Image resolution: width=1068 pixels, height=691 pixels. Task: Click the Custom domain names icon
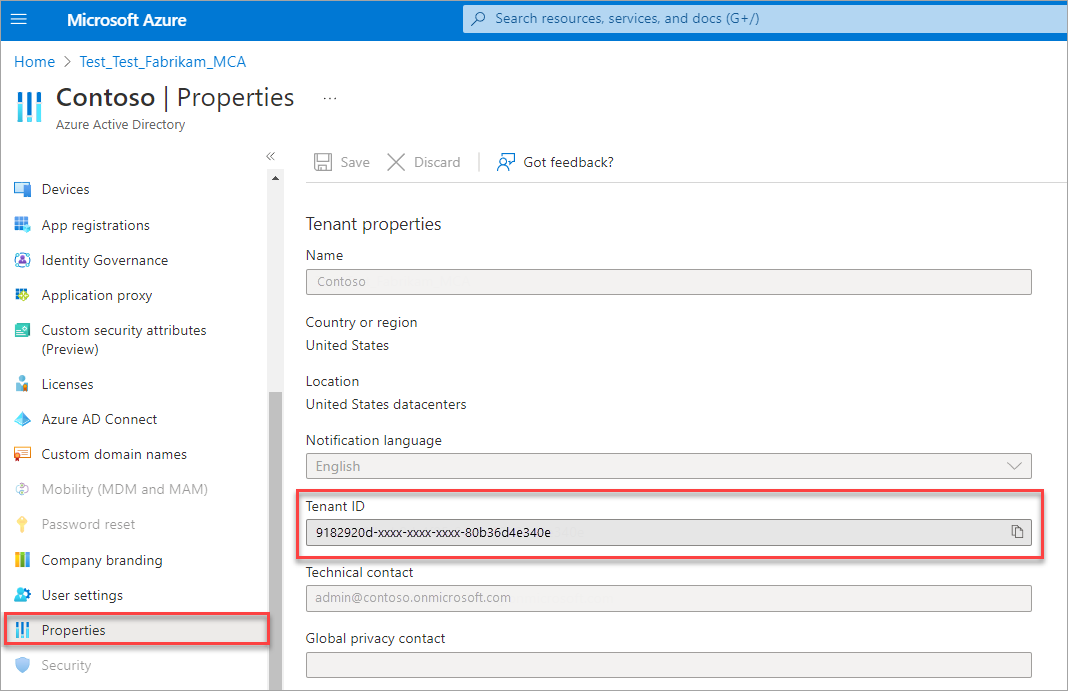pos(22,454)
